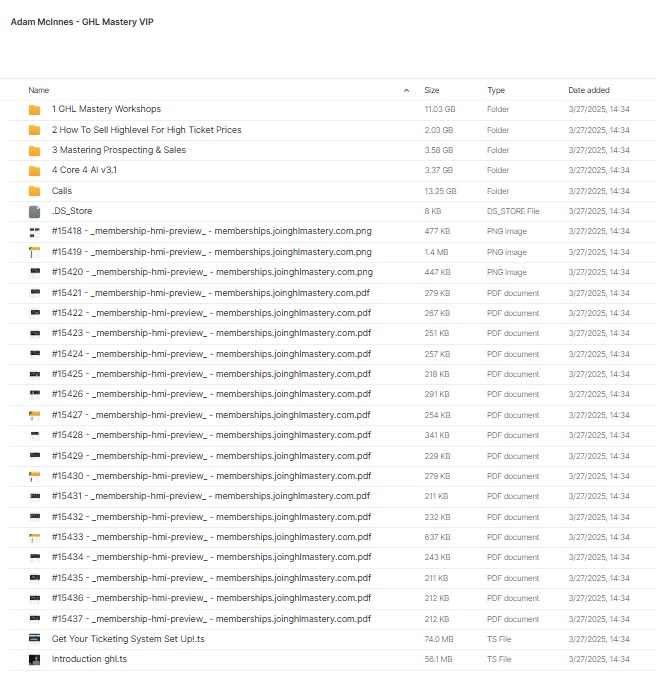Click icon of Get Your Ticketing System file
The height and width of the screenshot is (680, 656).
[34, 638]
